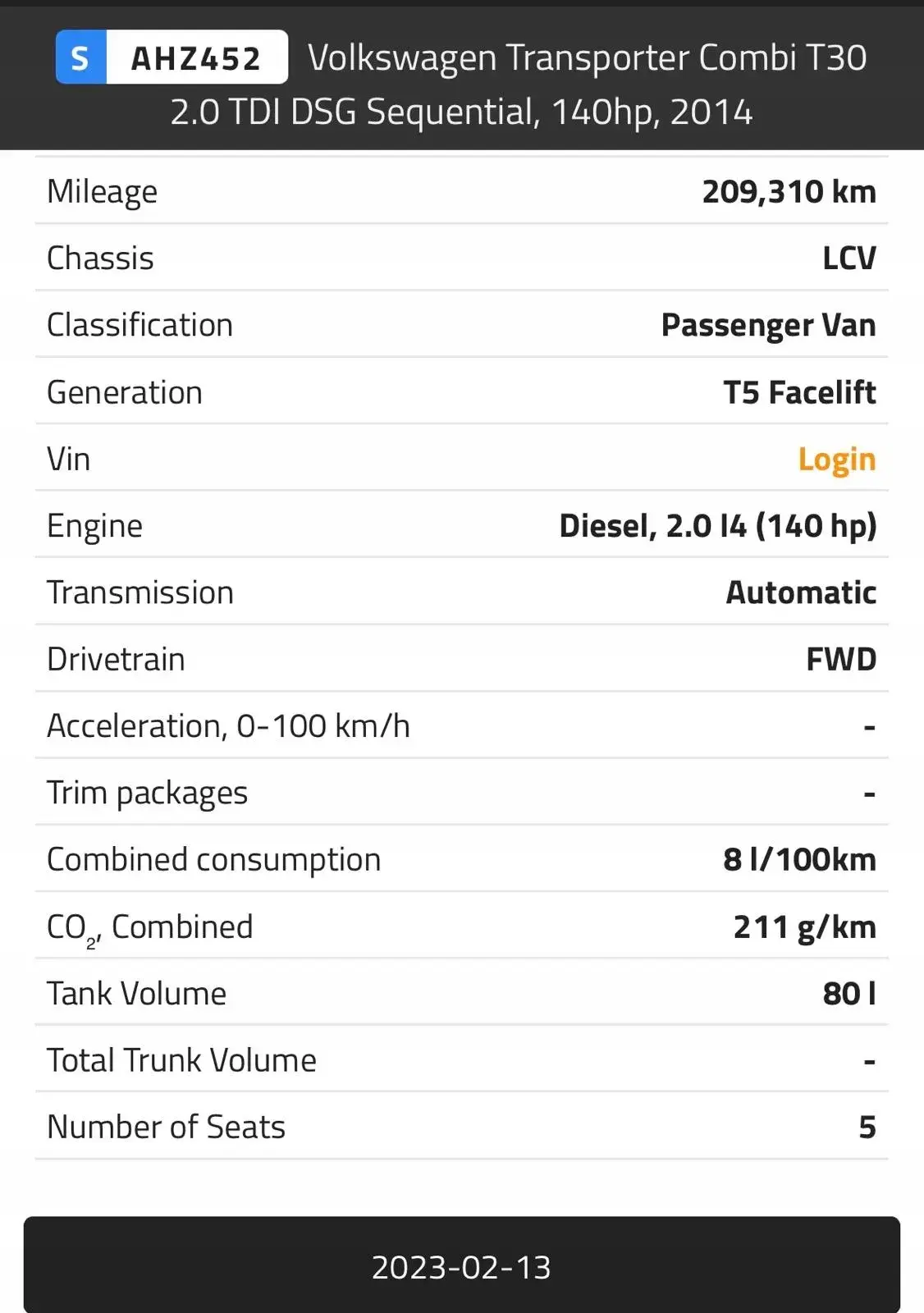Click the Volkswagen Transporter Combi T30 title
This screenshot has height=1313, width=924.
click(x=587, y=58)
